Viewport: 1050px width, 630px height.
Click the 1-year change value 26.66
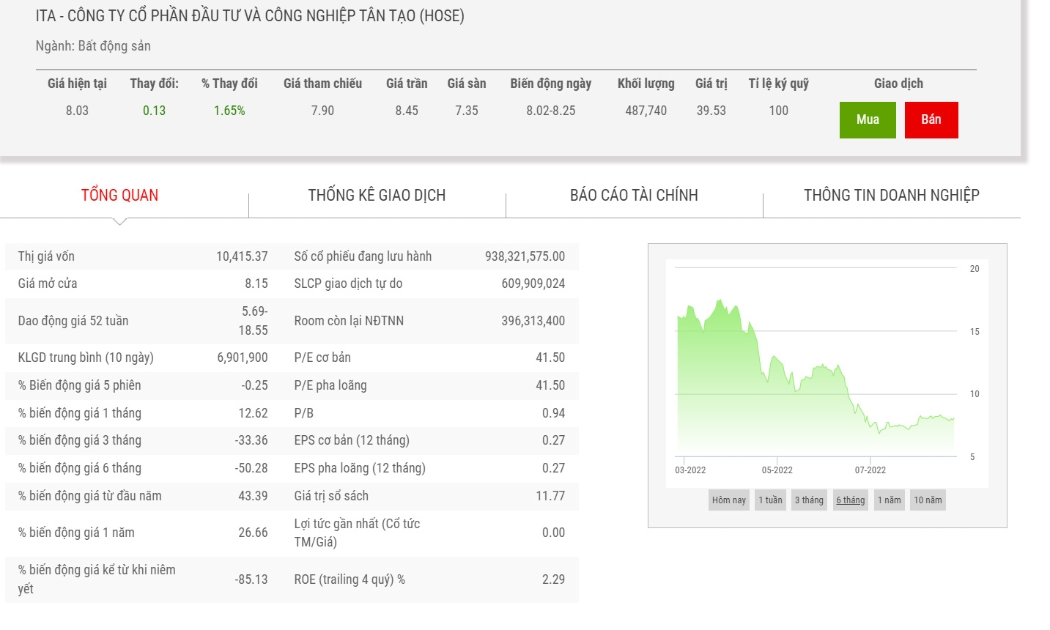(x=253, y=533)
